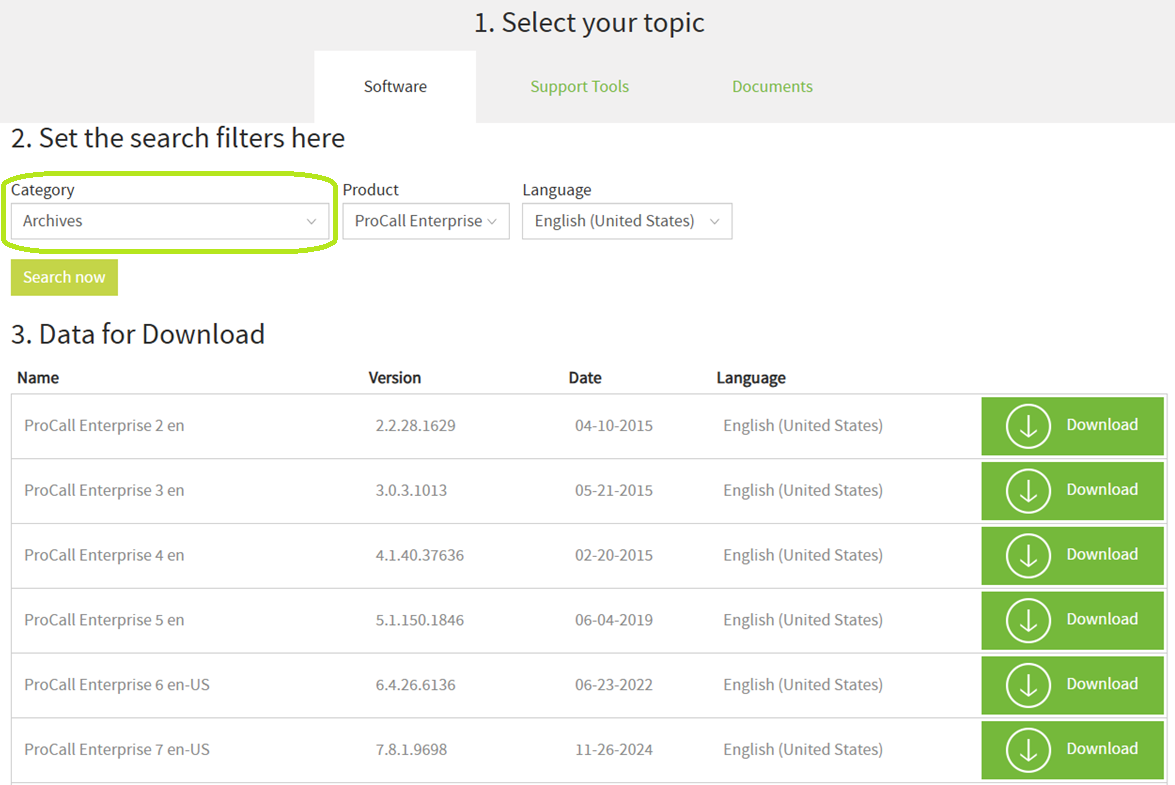Click the Language column header in table
The height and width of the screenshot is (785, 1175).
[751, 378]
